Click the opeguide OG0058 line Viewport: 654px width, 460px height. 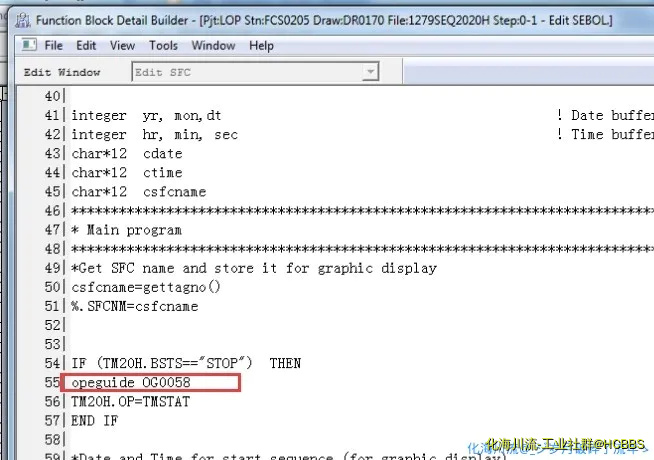tap(131, 382)
